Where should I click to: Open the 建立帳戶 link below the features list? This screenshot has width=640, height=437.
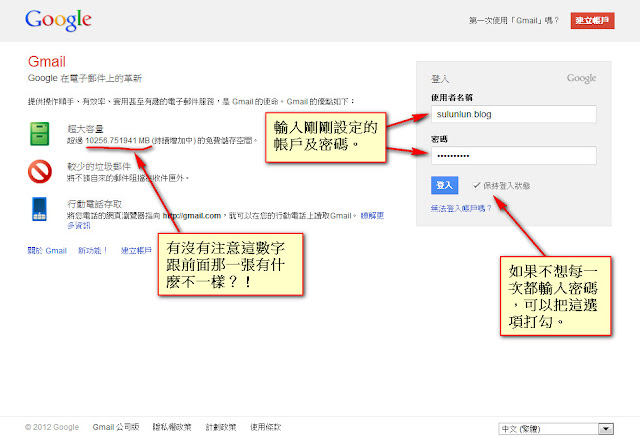(x=136, y=251)
